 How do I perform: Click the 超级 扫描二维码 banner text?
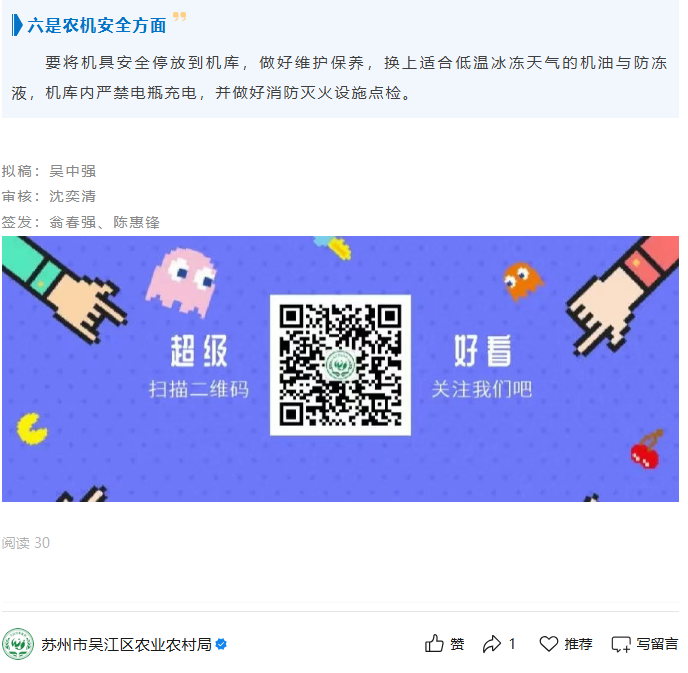[x=199, y=367]
